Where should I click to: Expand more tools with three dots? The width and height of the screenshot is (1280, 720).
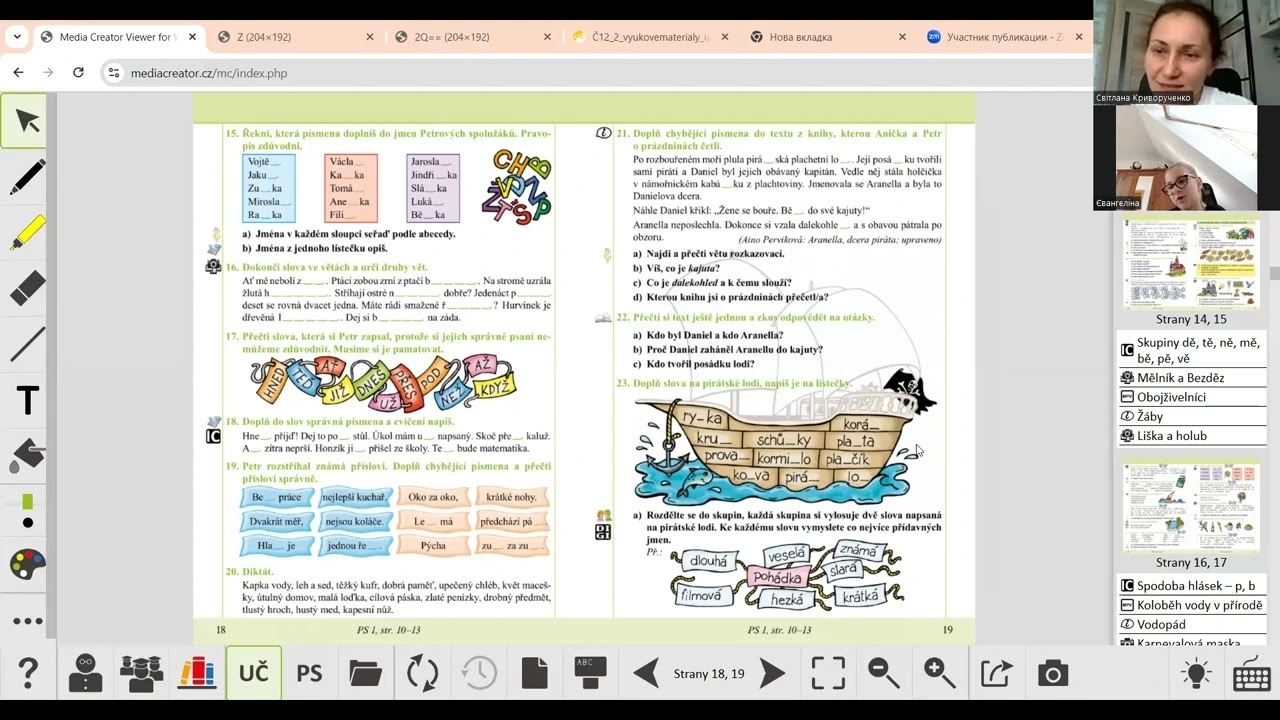[x=27, y=621]
